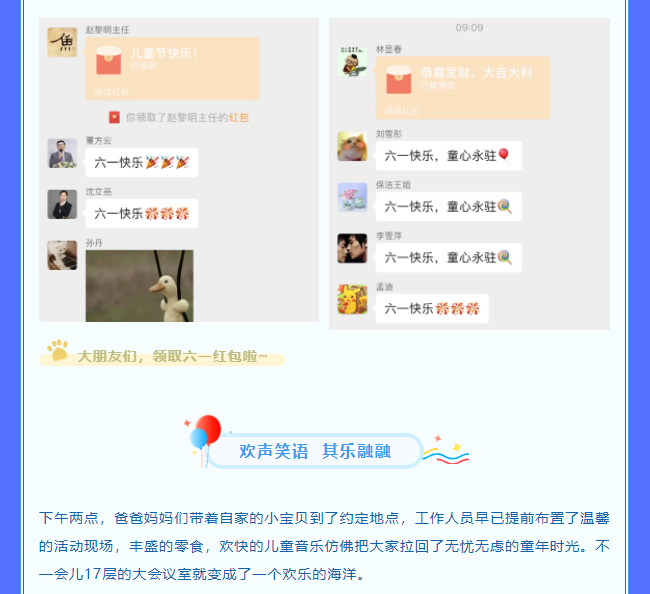Click the orange 红包 link text

pos(239,118)
